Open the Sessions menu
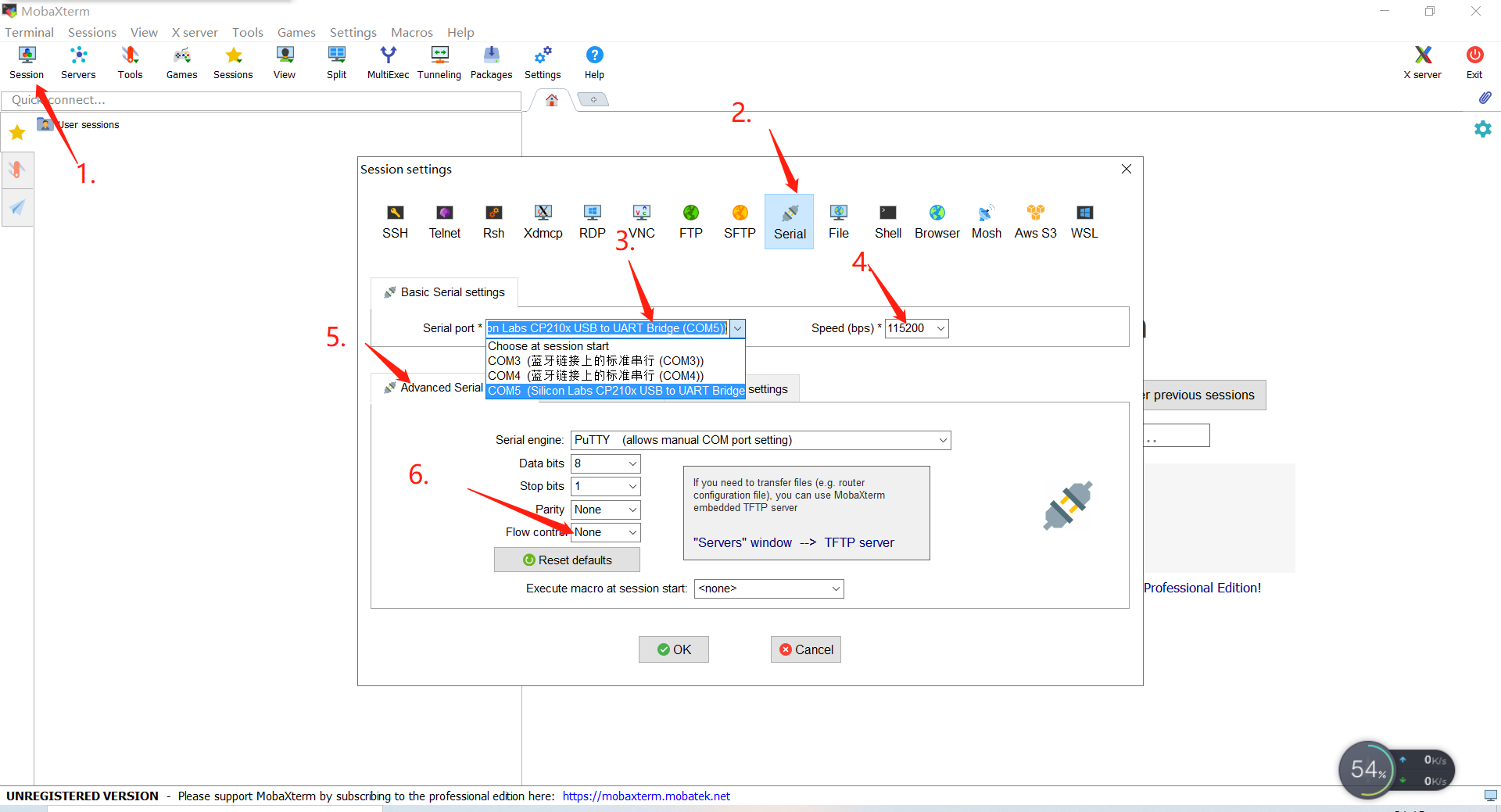This screenshot has height=812, width=1501. [91, 32]
